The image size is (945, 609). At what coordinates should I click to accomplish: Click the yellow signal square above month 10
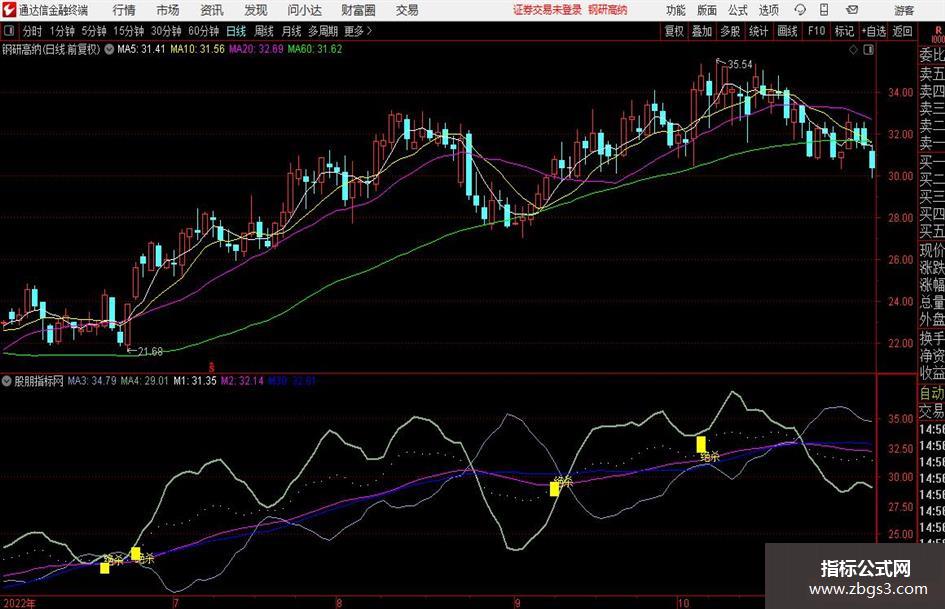pos(701,444)
